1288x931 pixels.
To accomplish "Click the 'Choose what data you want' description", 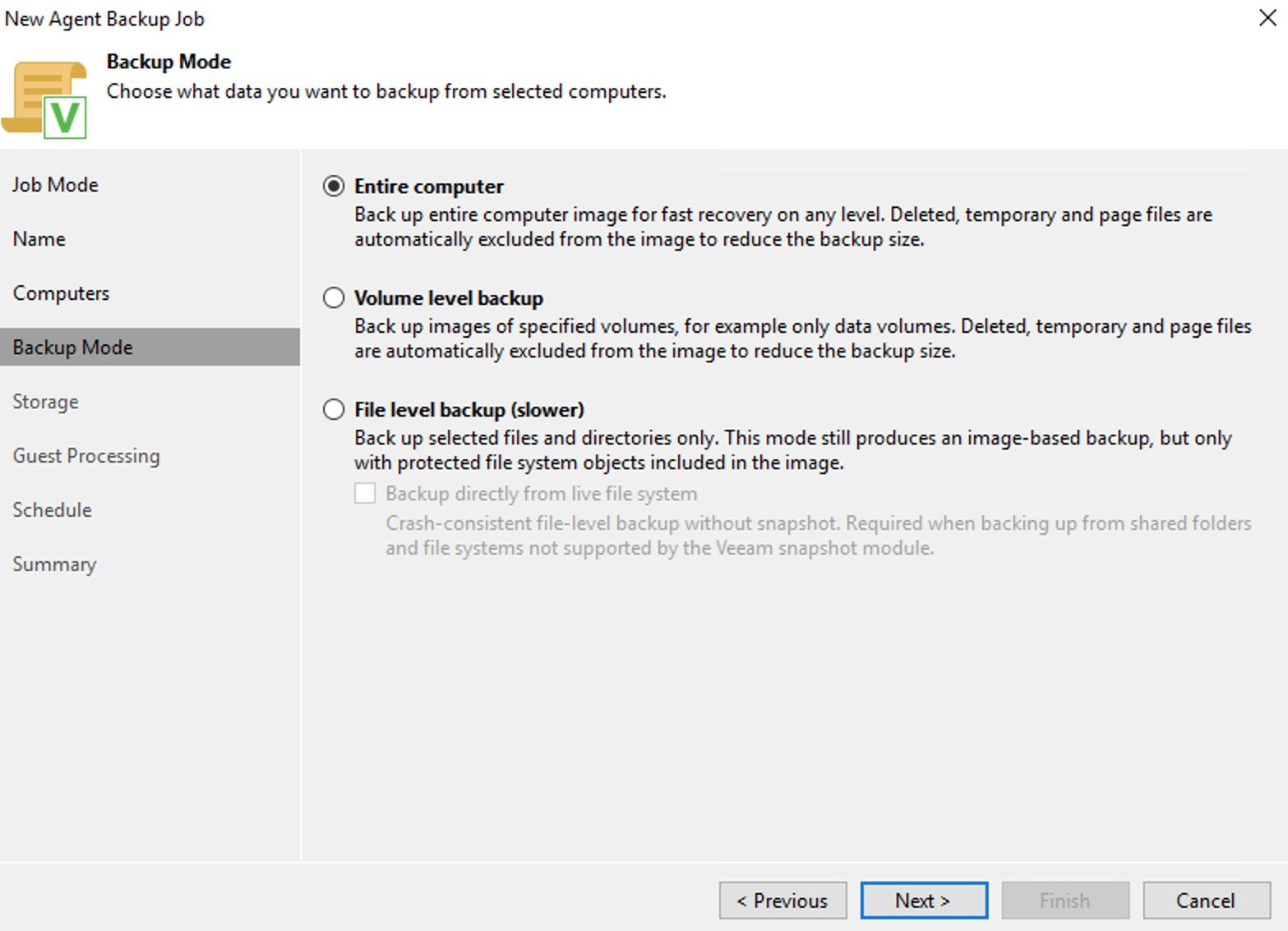I will coord(386,91).
